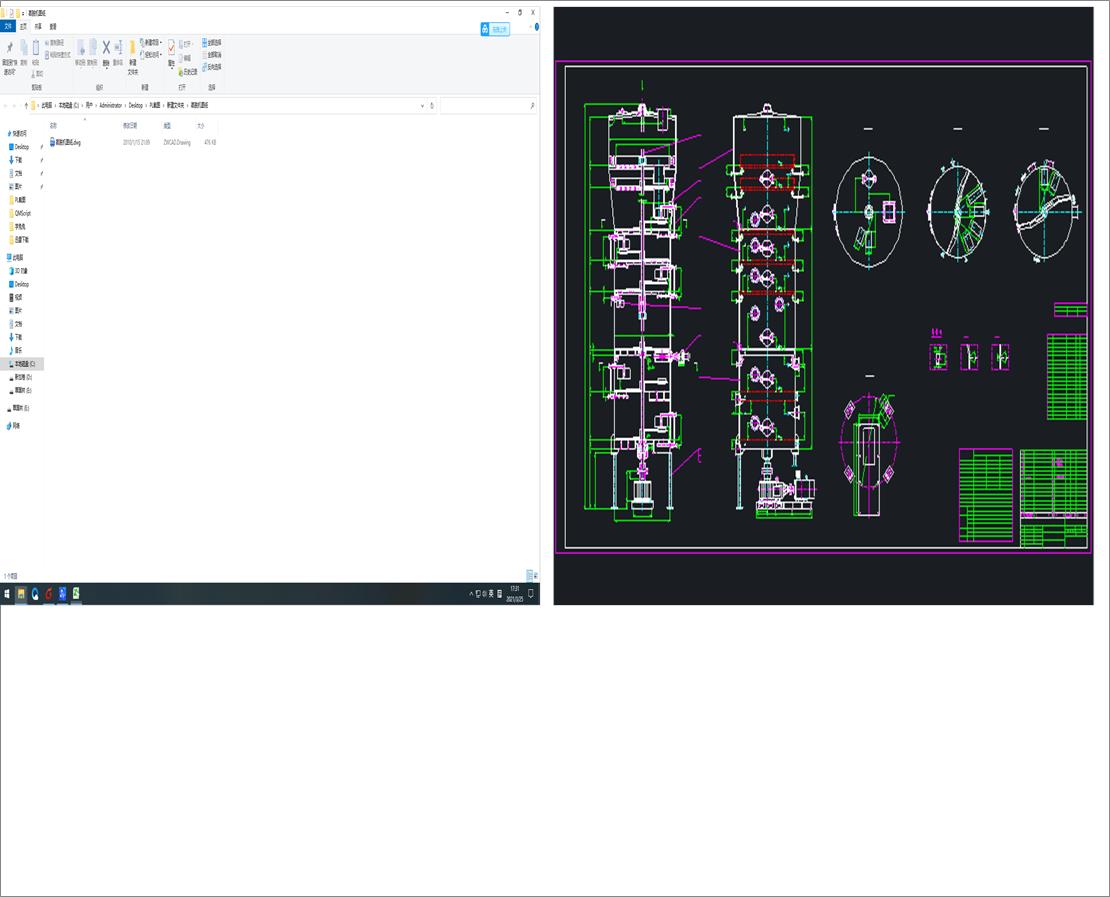
Task: Switch to large icons view in status bar
Action: [536, 576]
